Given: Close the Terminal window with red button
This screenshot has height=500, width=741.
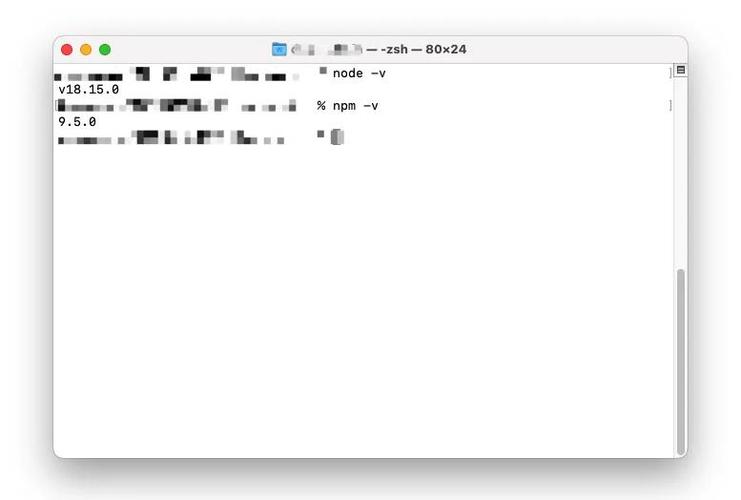Looking at the screenshot, I should click(x=67, y=49).
